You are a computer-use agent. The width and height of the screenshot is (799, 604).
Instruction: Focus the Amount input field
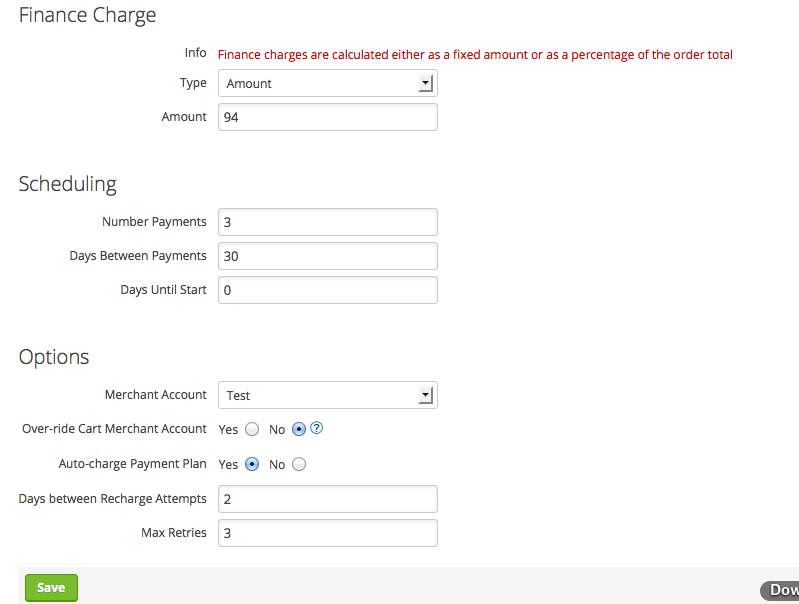click(x=328, y=117)
